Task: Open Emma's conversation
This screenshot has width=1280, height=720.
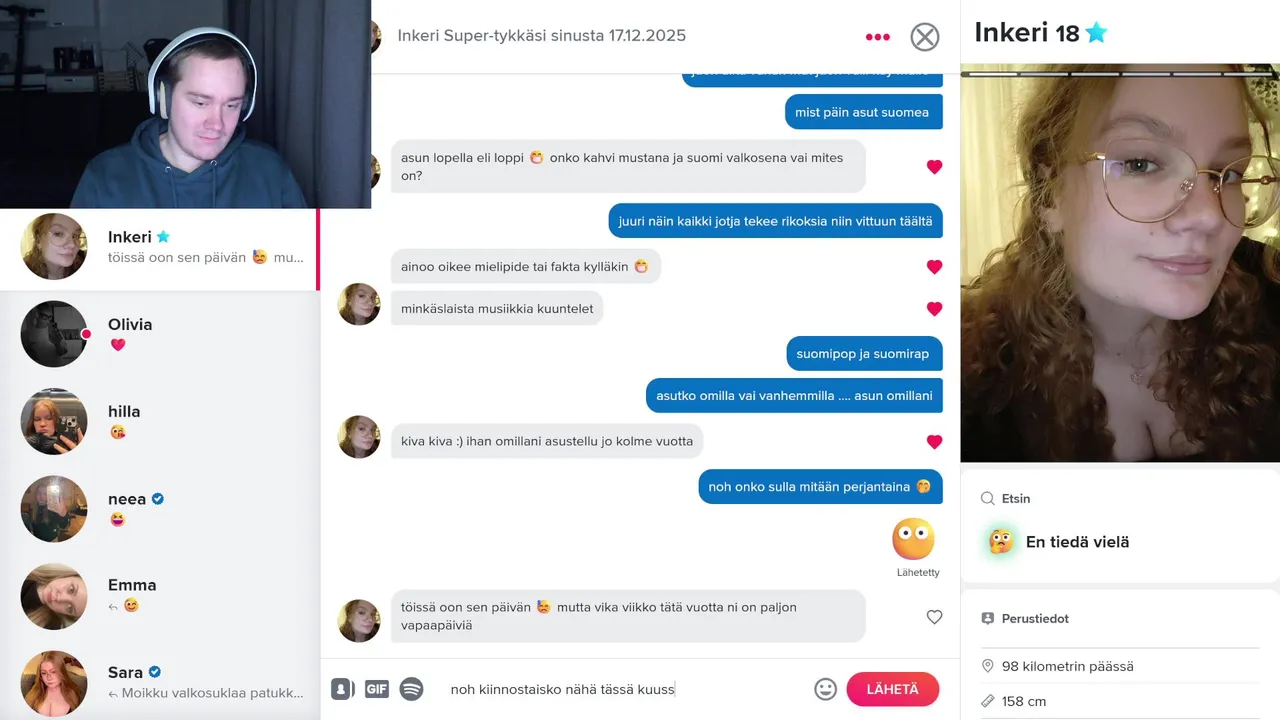Action: 160,595
